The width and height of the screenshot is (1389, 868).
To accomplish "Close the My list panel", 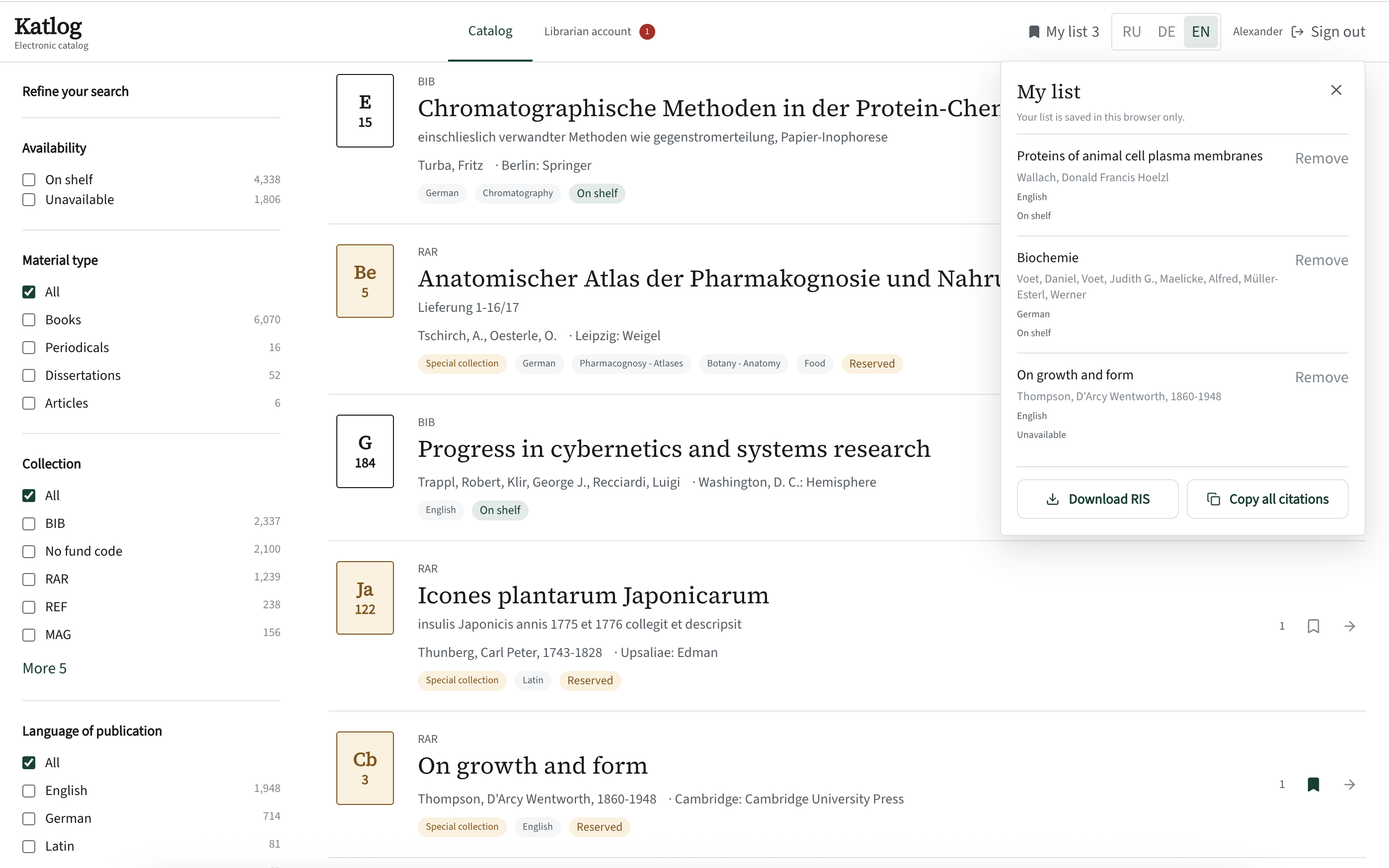I will 1336,90.
